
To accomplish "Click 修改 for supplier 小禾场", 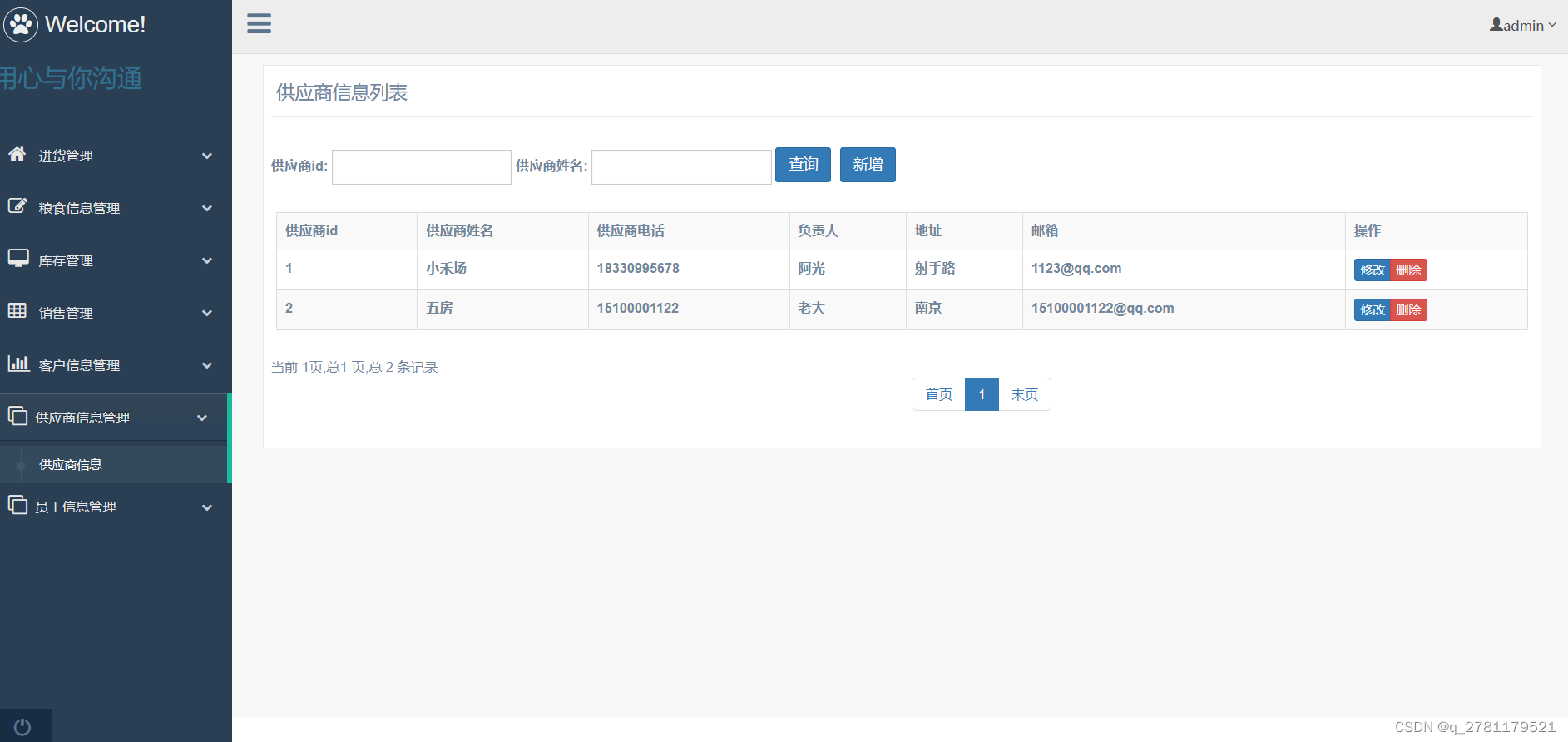I will pyautogui.click(x=1373, y=270).
